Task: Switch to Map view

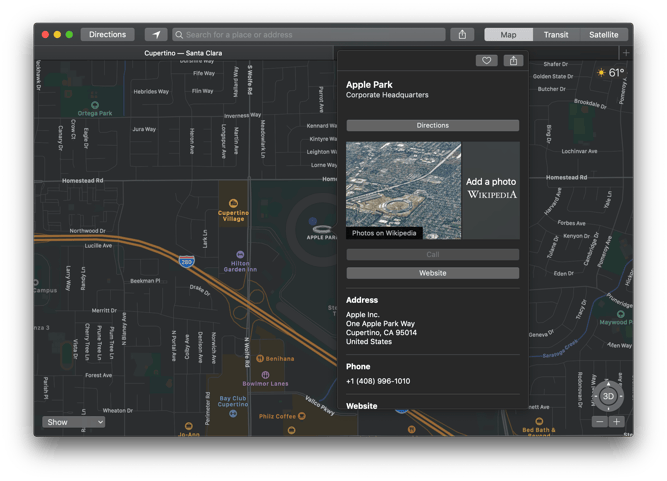Action: (508, 34)
